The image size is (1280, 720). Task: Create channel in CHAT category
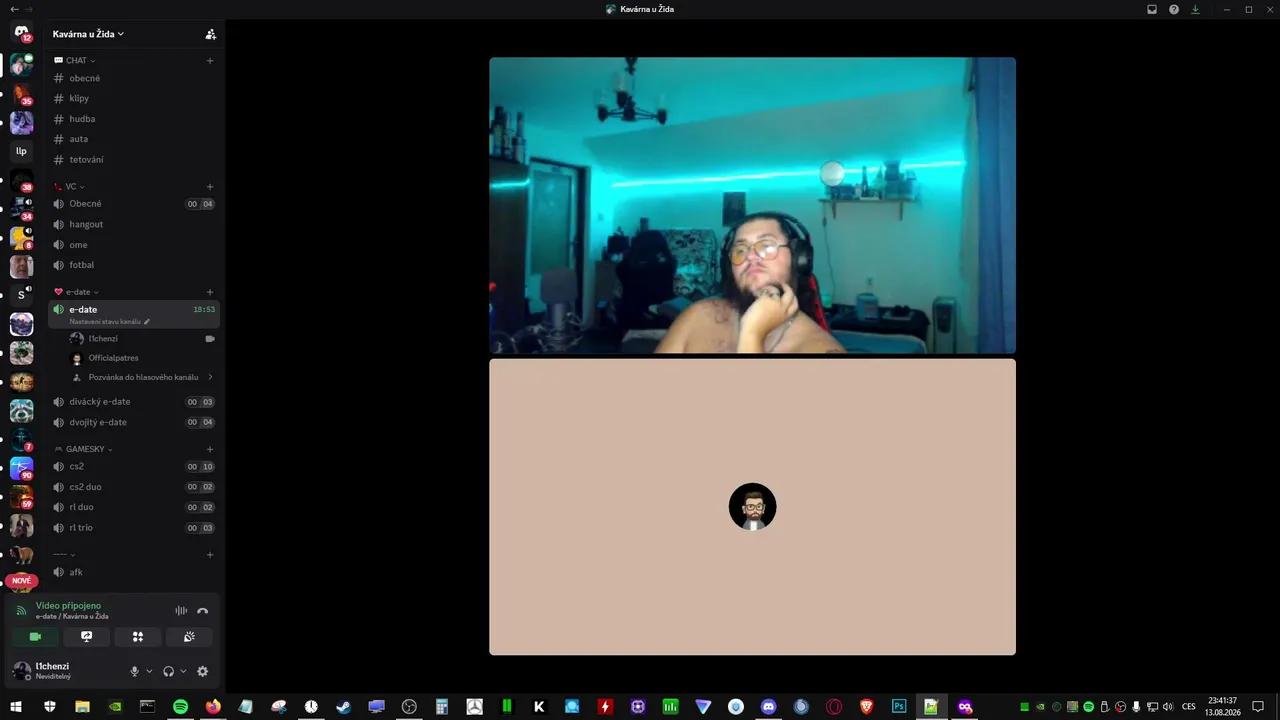pos(210,61)
